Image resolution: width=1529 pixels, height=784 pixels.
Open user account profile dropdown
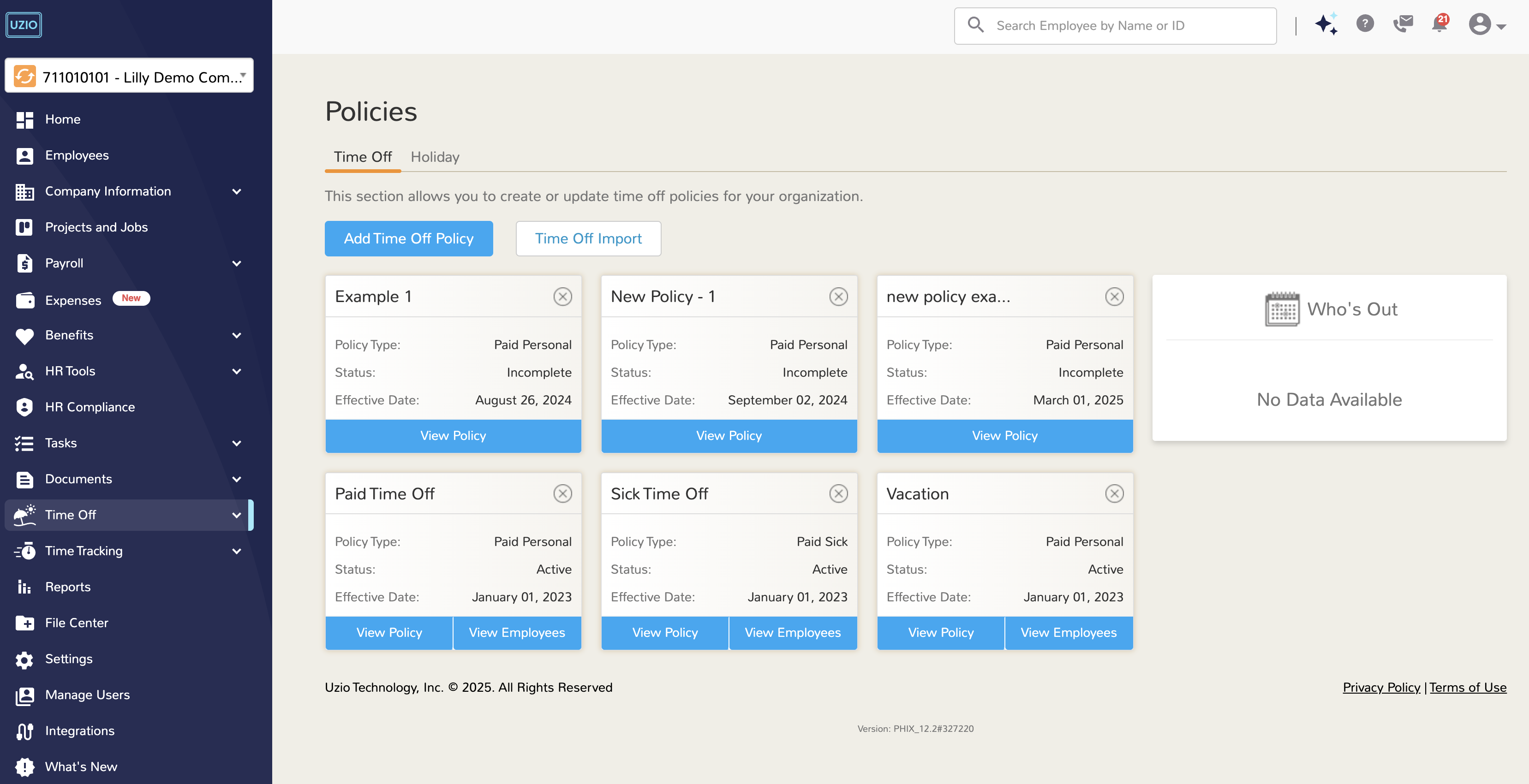[1487, 25]
